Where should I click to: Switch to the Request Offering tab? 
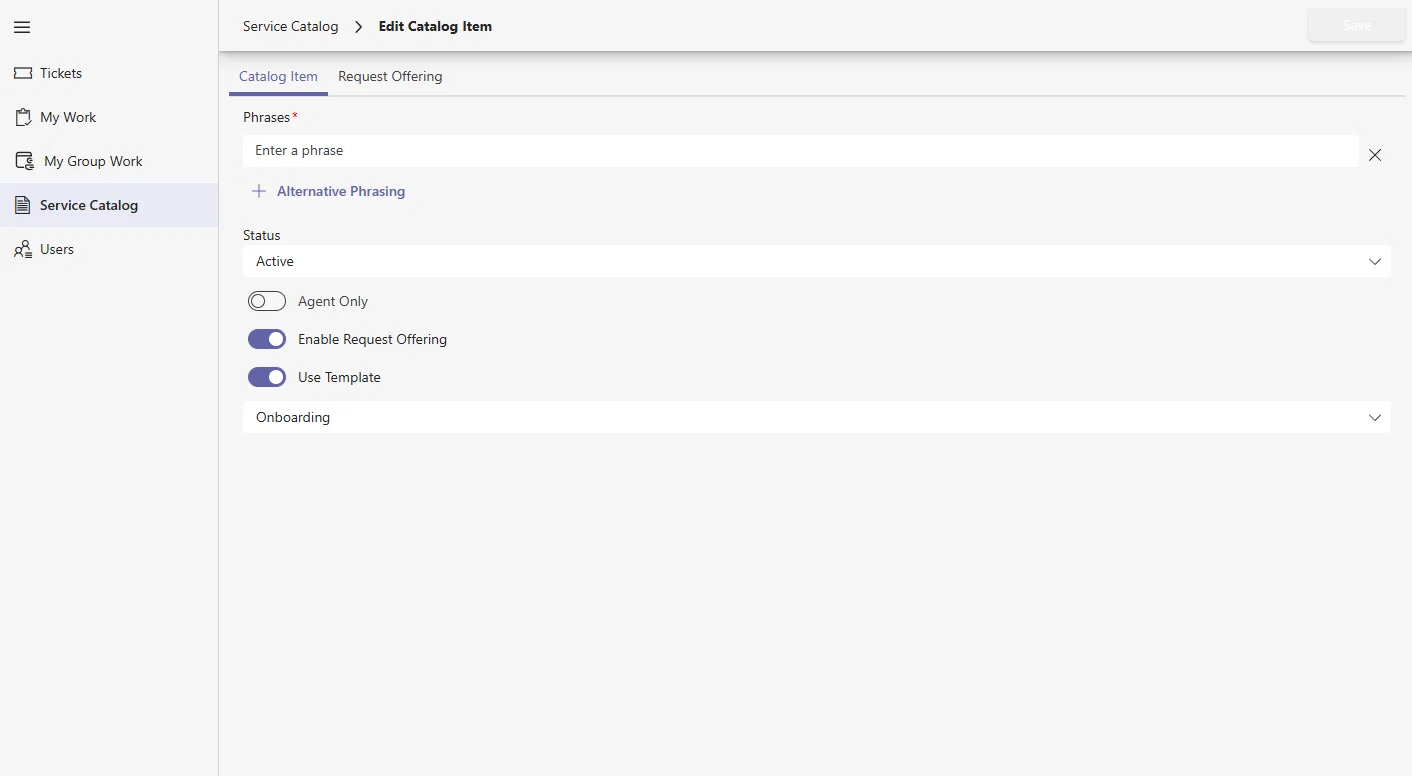pyautogui.click(x=390, y=76)
